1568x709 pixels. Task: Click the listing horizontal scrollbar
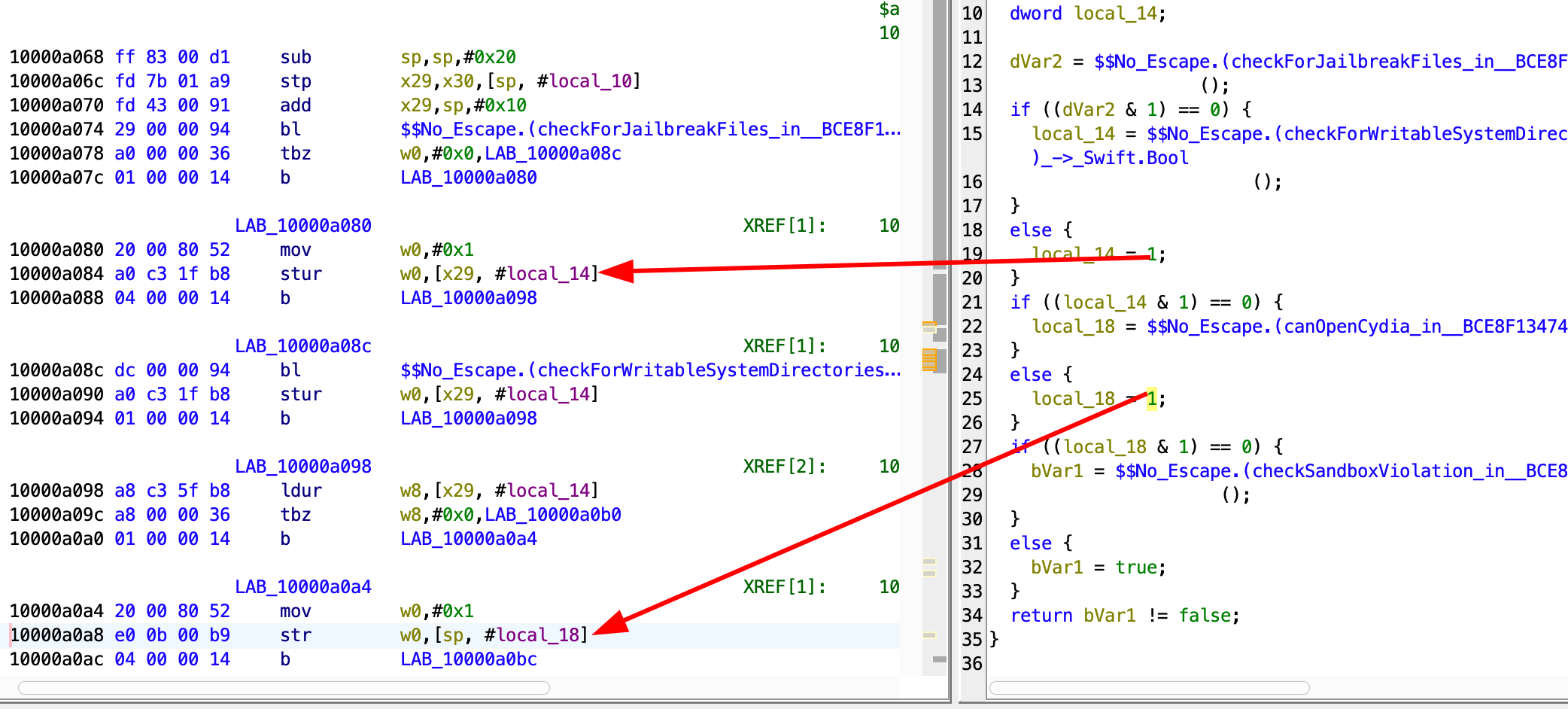pyautogui.click(x=284, y=688)
